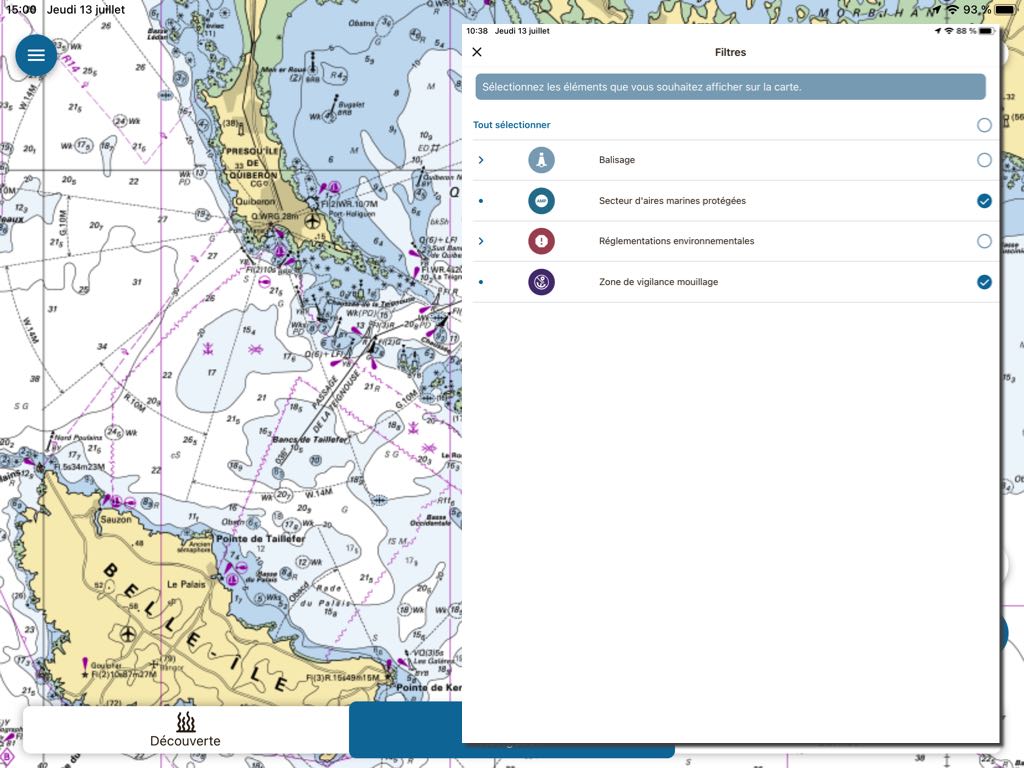
Task: Click the airport symbol on Belle-Île
Action: coord(127,634)
